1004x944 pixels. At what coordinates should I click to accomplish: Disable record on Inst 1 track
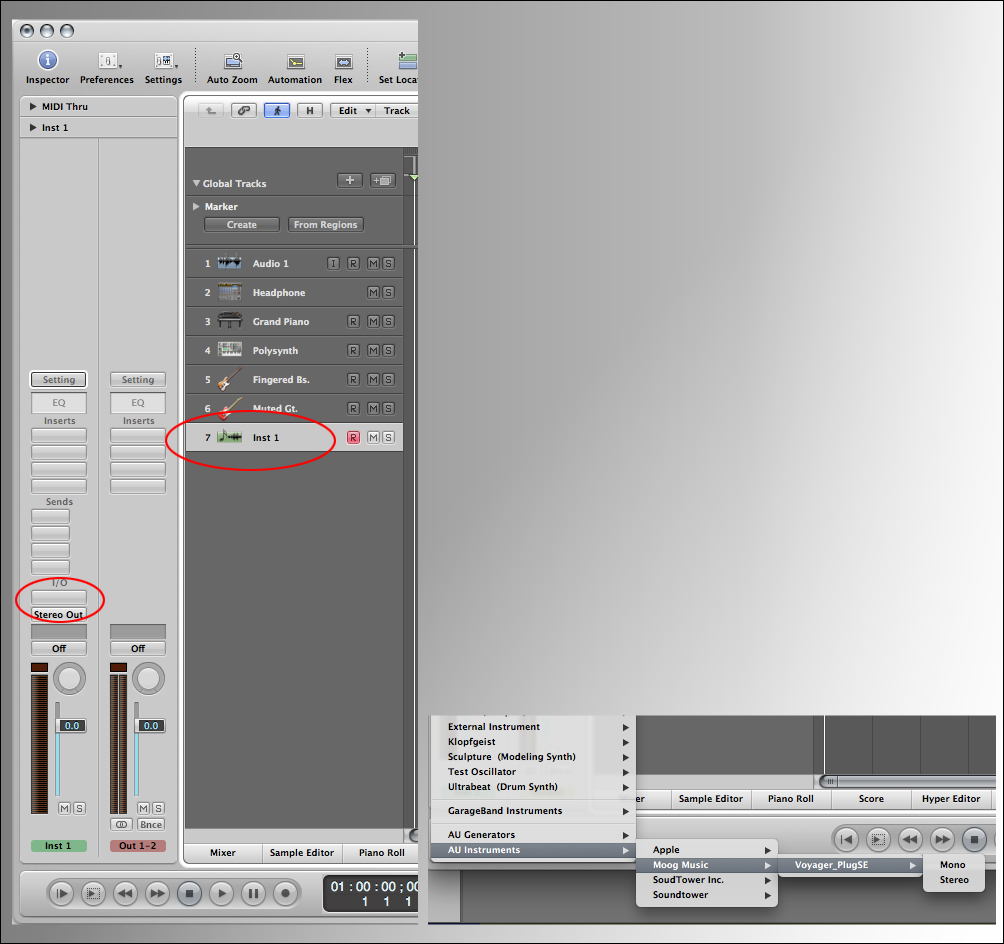tap(353, 438)
